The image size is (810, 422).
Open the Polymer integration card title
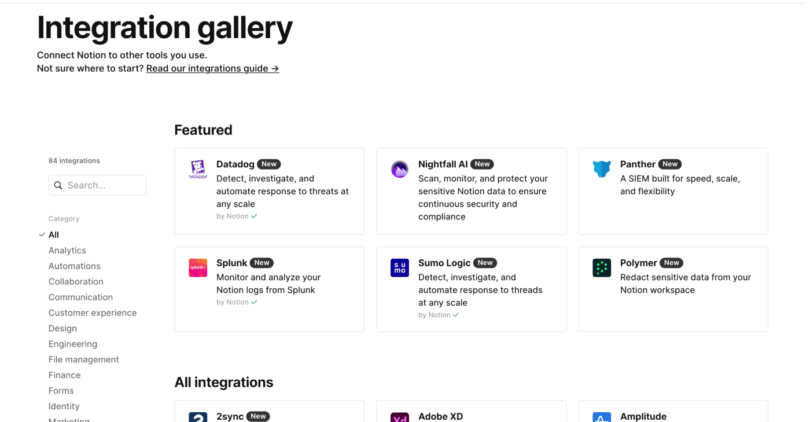click(x=638, y=263)
